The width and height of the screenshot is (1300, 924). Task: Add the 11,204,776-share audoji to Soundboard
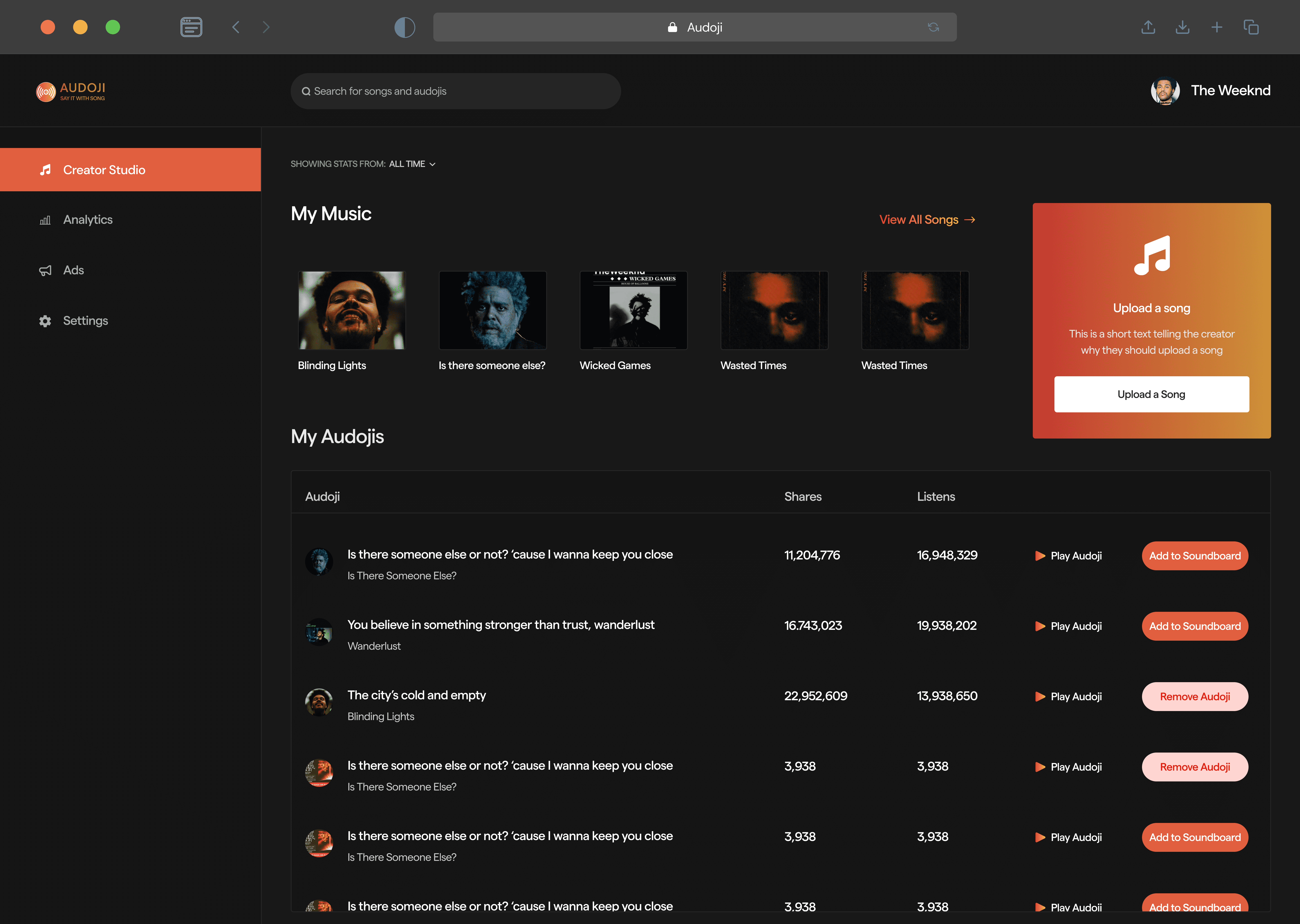pyautogui.click(x=1195, y=556)
